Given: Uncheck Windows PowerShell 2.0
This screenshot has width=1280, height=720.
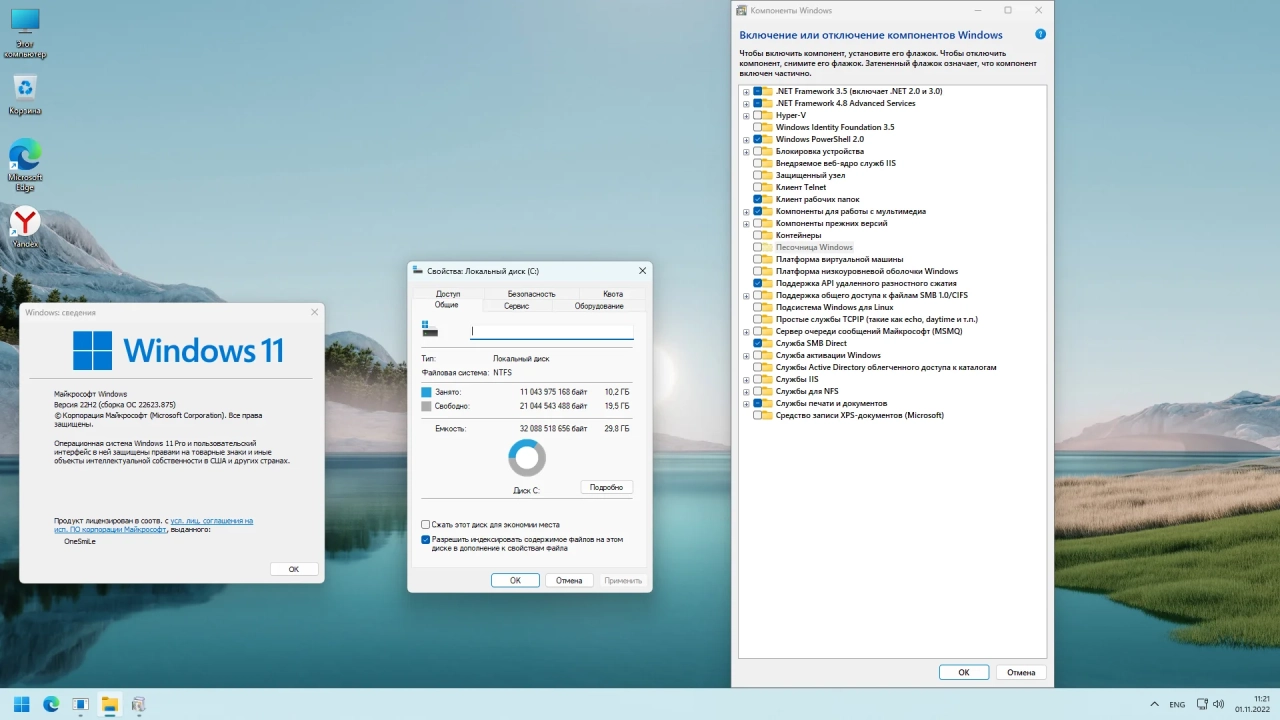Looking at the screenshot, I should 757,139.
